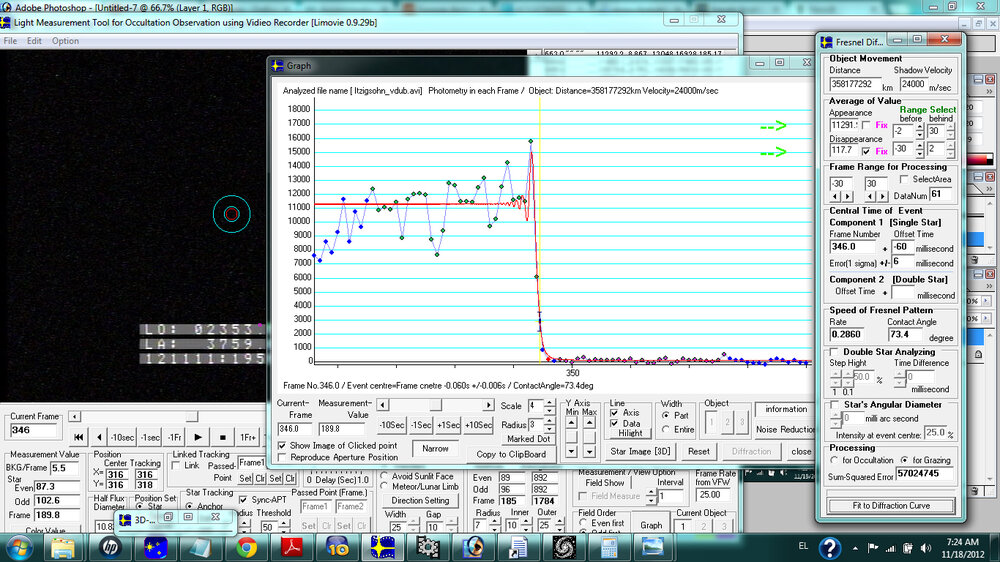Open the Edit menu
Screen dimensions: 1000x562
[x=34, y=41]
